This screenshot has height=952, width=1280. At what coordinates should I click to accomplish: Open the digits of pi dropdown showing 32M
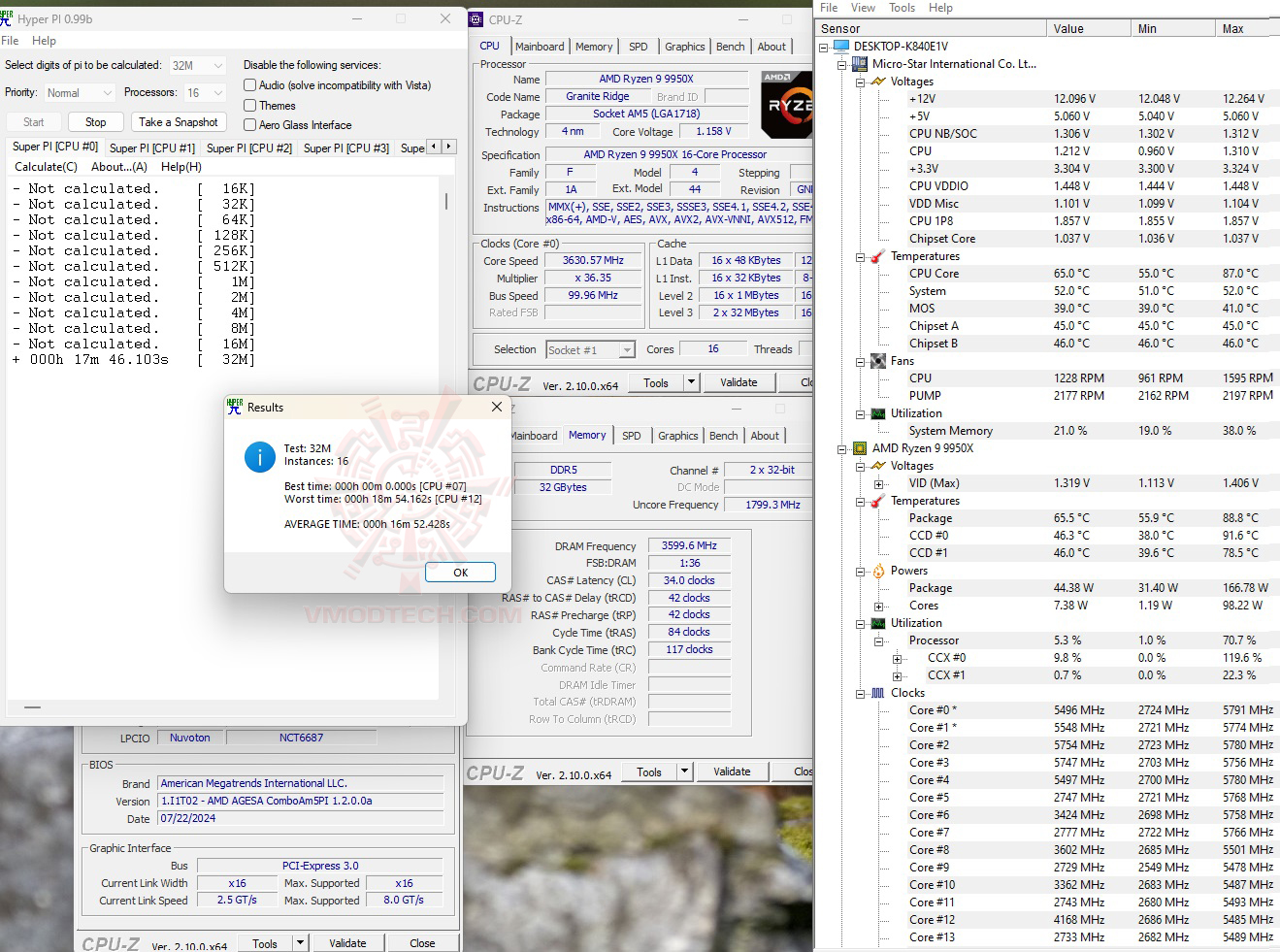coord(198,66)
